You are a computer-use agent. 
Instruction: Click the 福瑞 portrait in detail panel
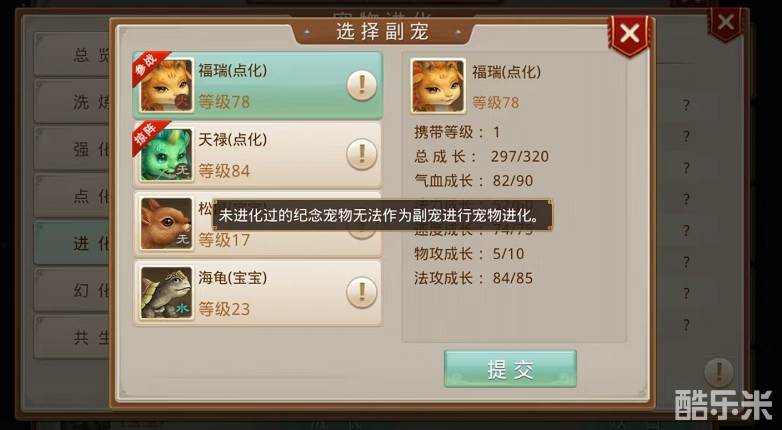(x=438, y=86)
